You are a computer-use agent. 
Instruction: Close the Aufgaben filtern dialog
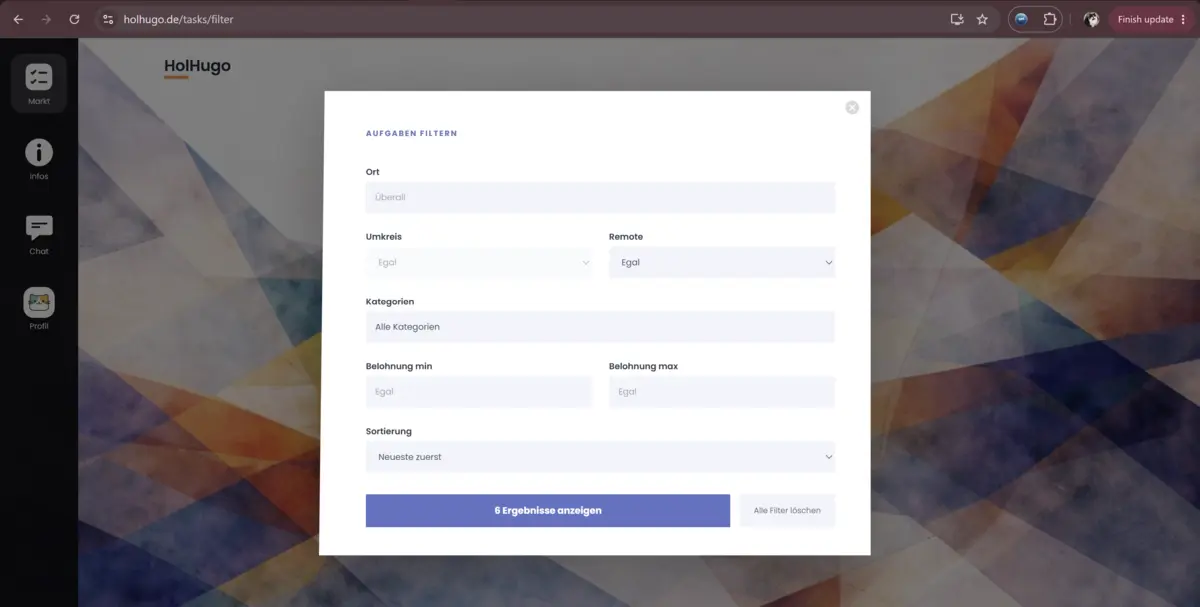coord(852,108)
